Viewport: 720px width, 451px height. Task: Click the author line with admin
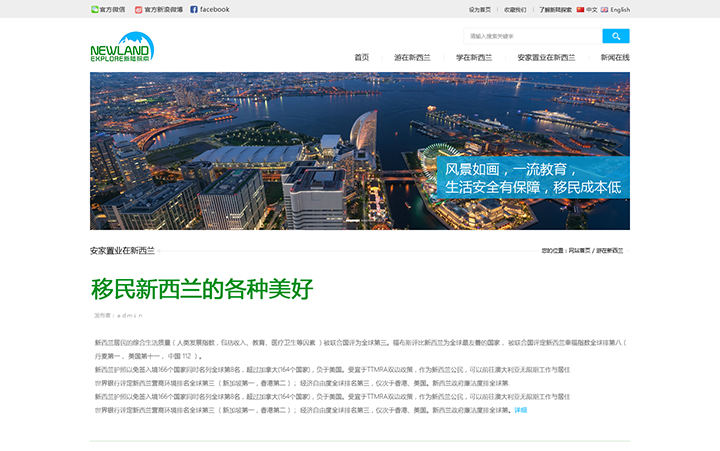pos(118,316)
